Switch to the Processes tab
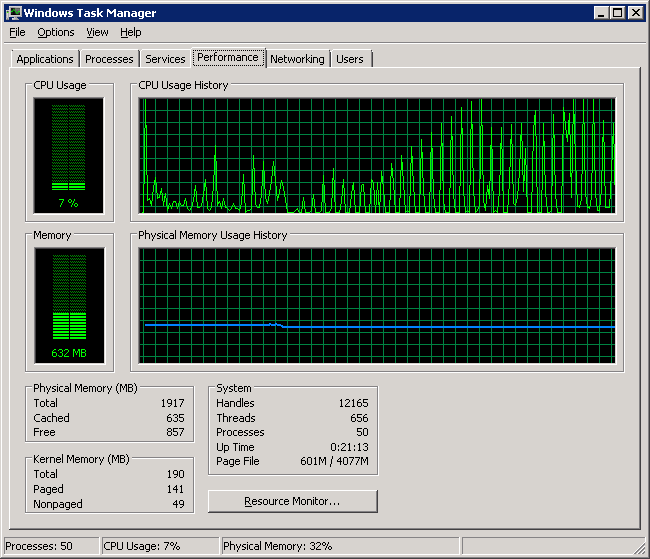Viewport: 650px width, 559px height. click(109, 59)
